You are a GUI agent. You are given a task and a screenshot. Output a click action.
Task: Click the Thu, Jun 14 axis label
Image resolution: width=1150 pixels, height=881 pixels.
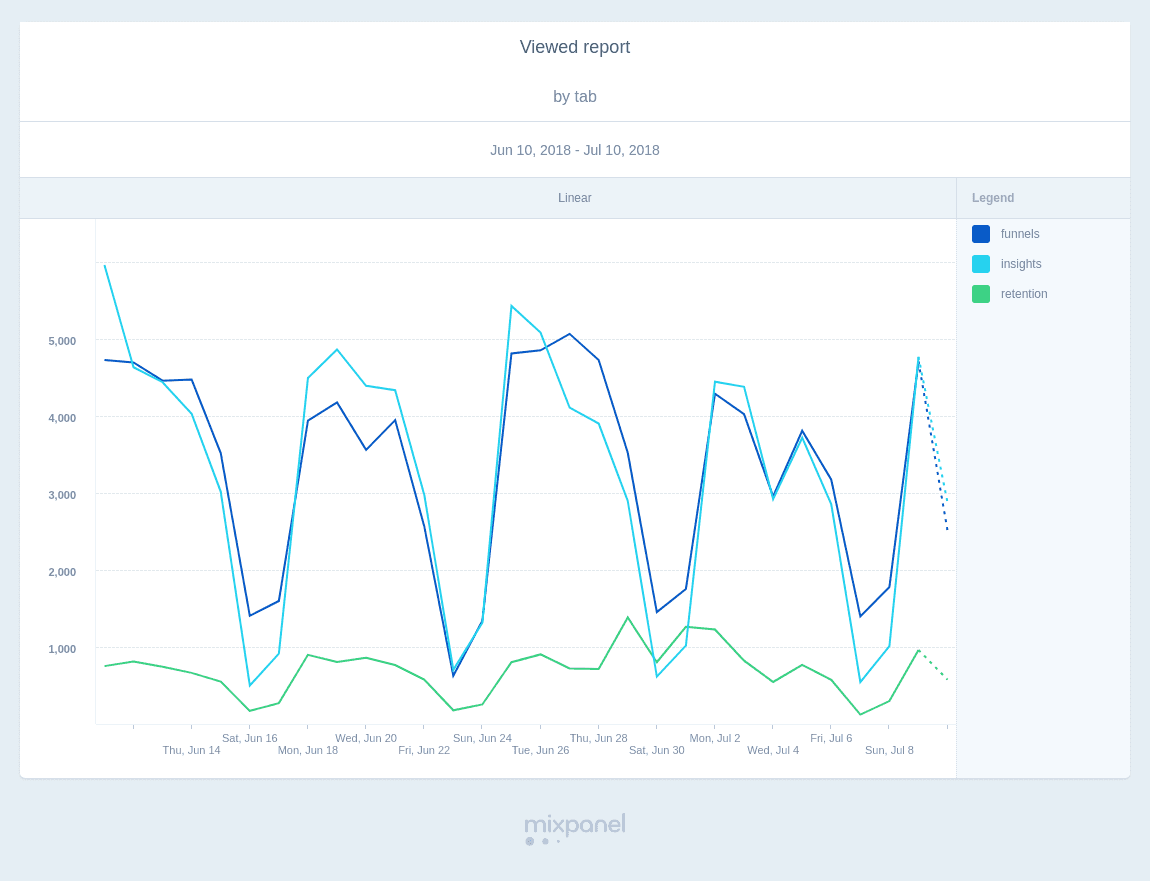[192, 750]
